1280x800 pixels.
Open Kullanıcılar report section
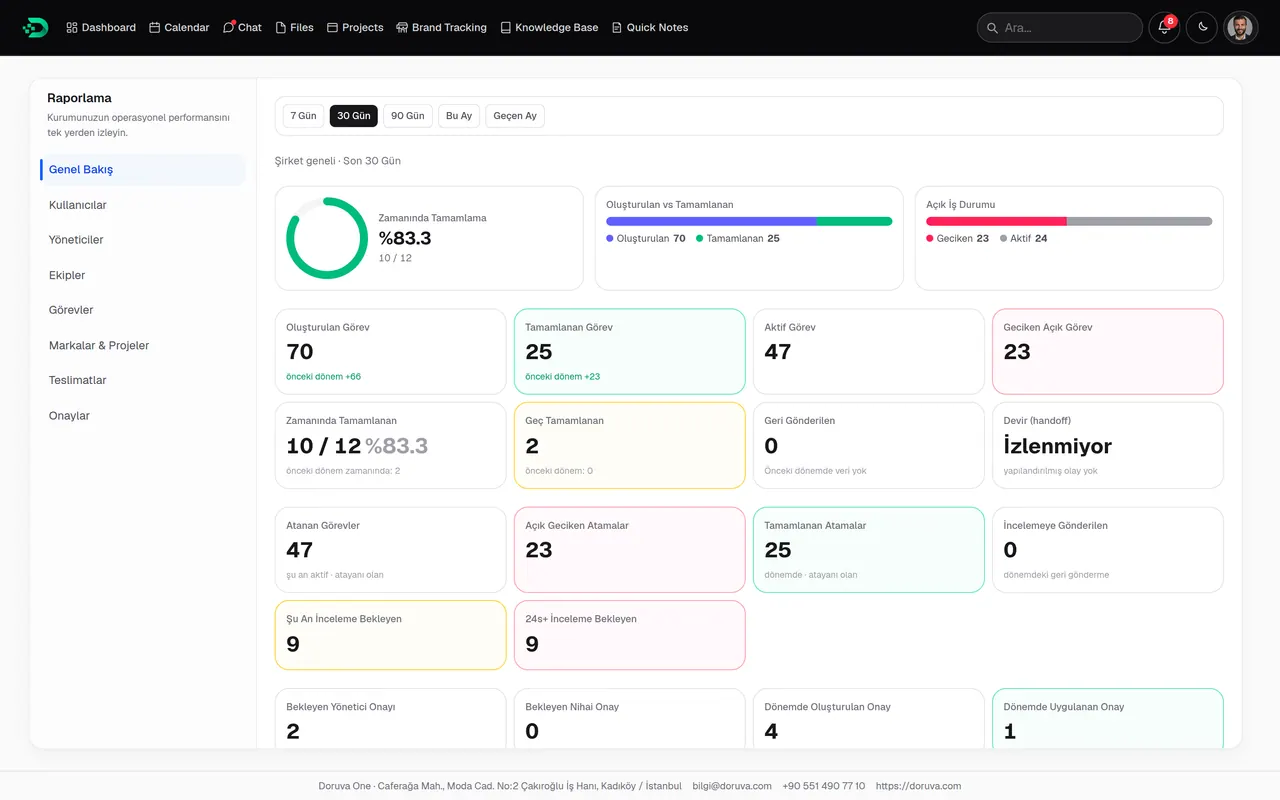tap(143, 205)
